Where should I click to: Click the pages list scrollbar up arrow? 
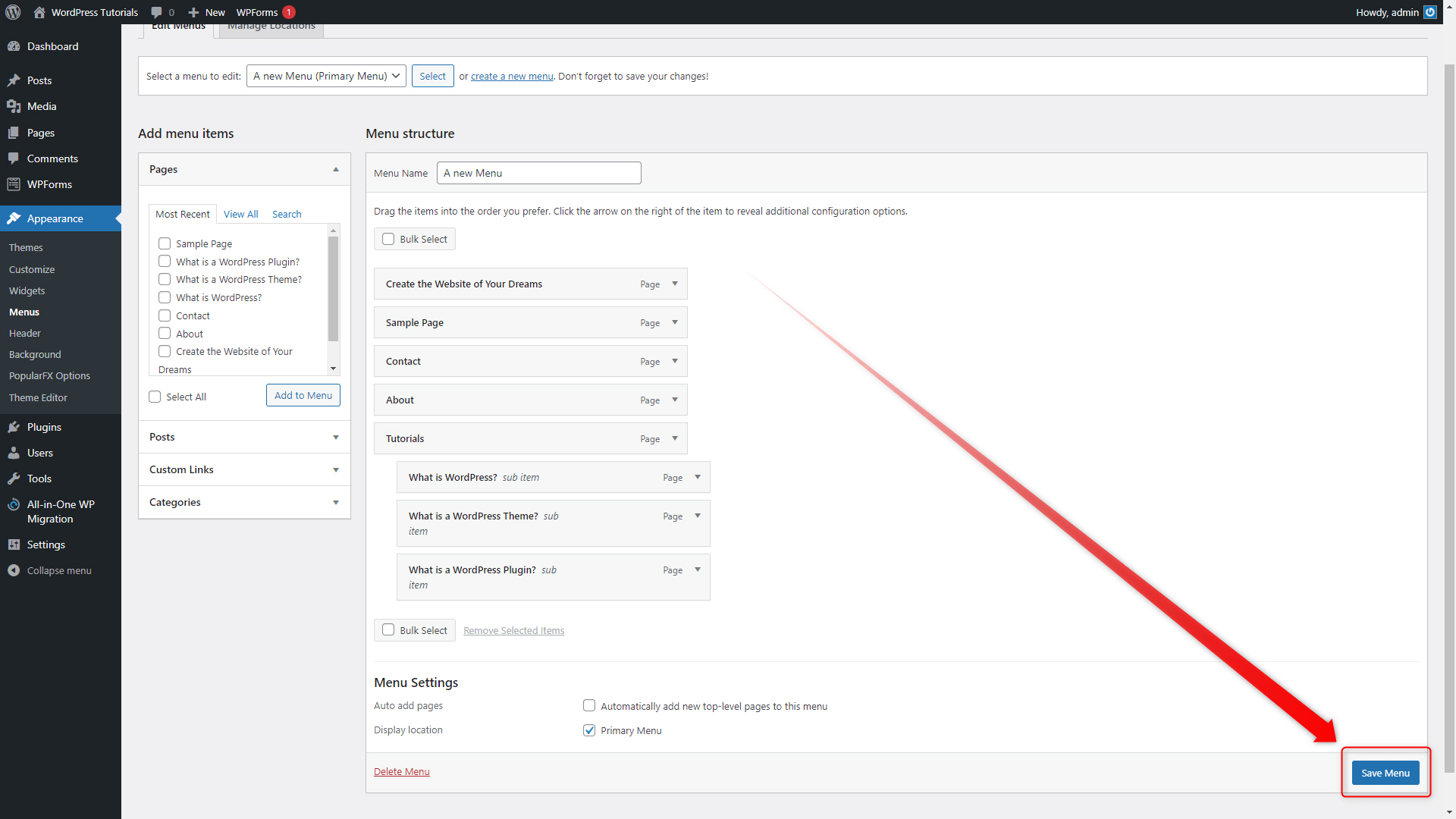[333, 230]
